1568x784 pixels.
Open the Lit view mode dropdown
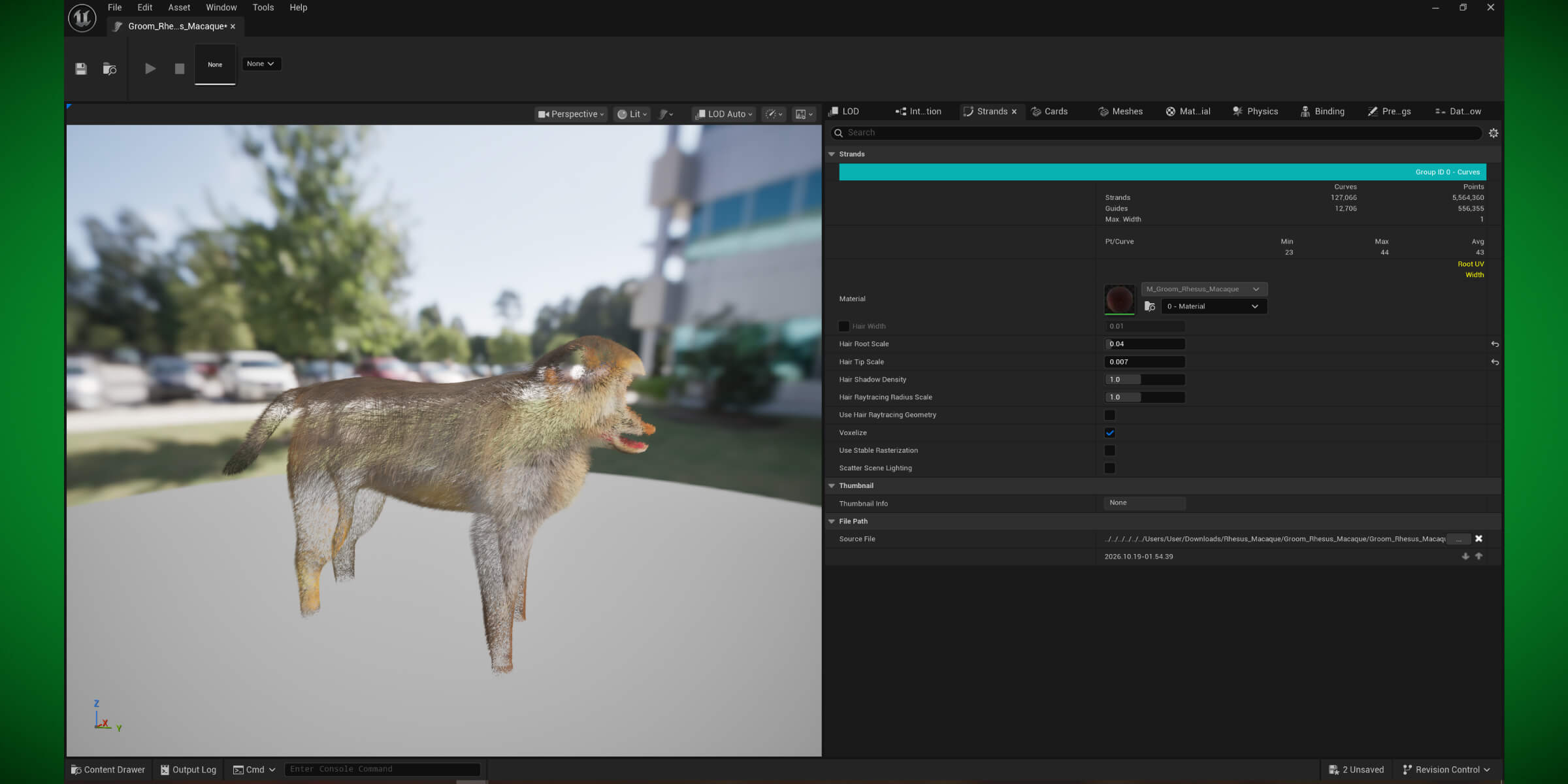[632, 114]
